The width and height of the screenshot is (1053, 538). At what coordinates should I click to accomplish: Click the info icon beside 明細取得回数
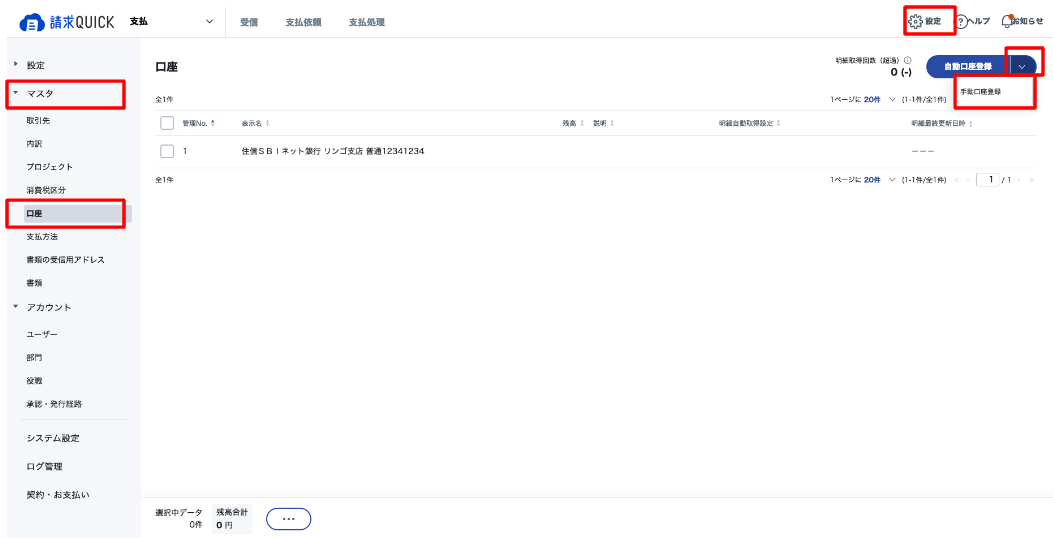908,60
